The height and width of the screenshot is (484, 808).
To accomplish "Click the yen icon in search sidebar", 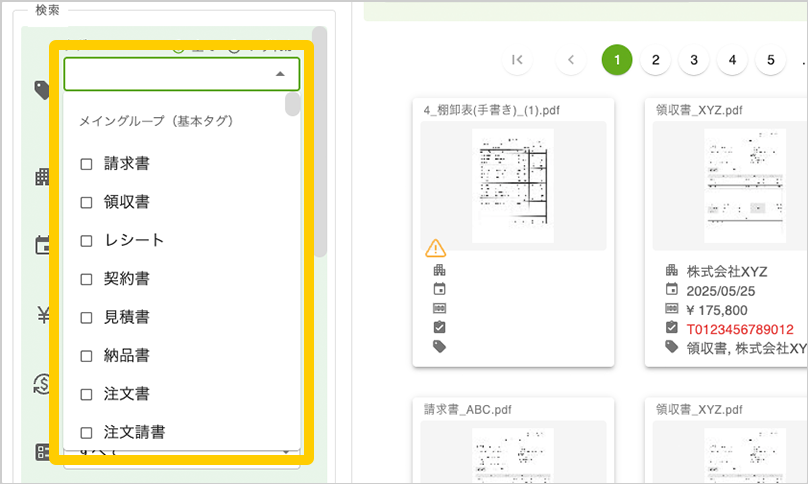I will tap(43, 314).
